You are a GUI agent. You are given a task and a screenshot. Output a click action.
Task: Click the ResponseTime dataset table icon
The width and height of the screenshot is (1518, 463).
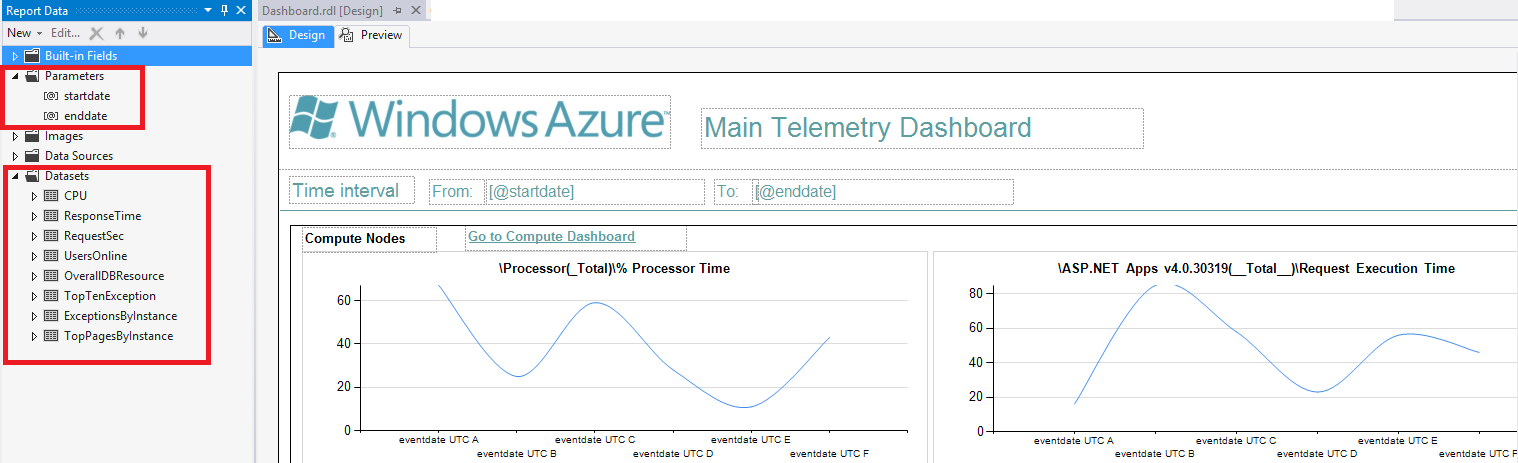tap(51, 216)
